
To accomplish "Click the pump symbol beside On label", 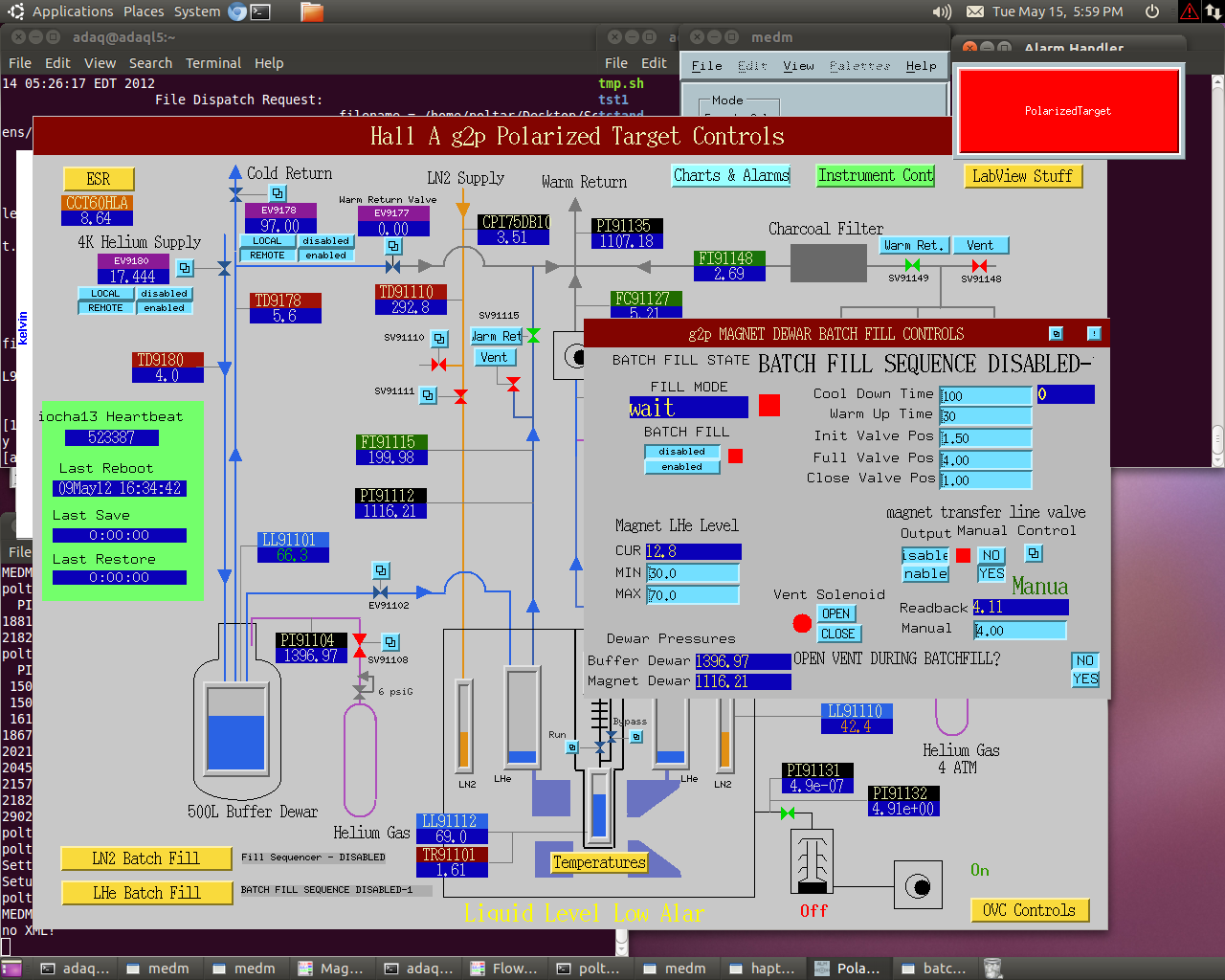I will click(919, 886).
